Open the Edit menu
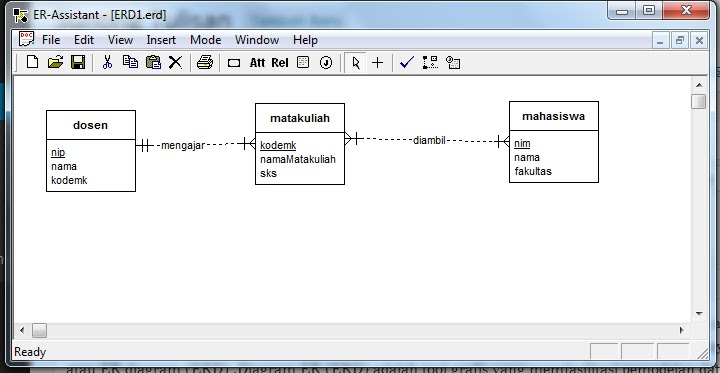The width and height of the screenshot is (720, 373). (84, 40)
